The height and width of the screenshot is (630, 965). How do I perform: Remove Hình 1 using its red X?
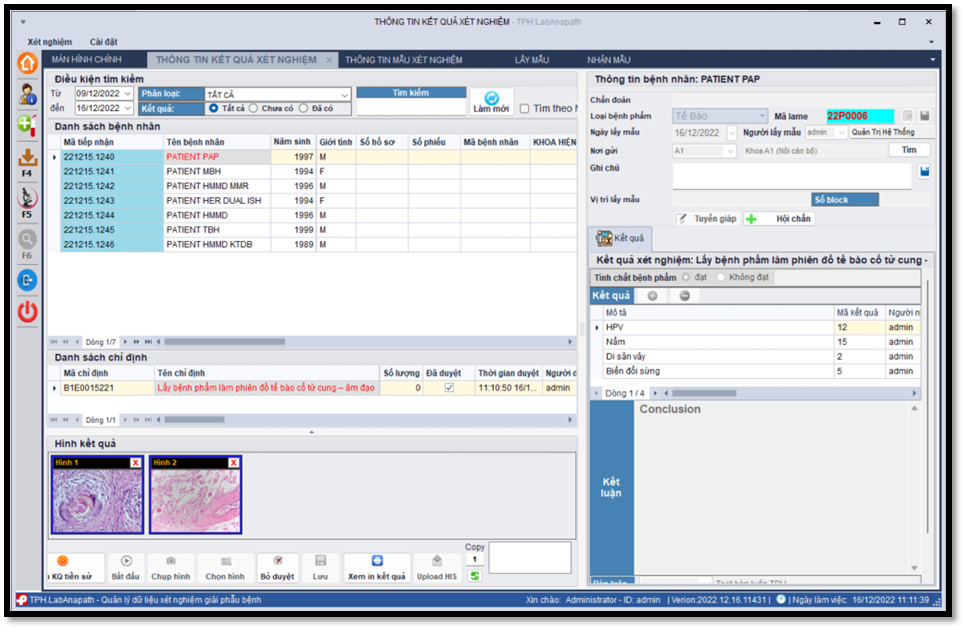136,463
